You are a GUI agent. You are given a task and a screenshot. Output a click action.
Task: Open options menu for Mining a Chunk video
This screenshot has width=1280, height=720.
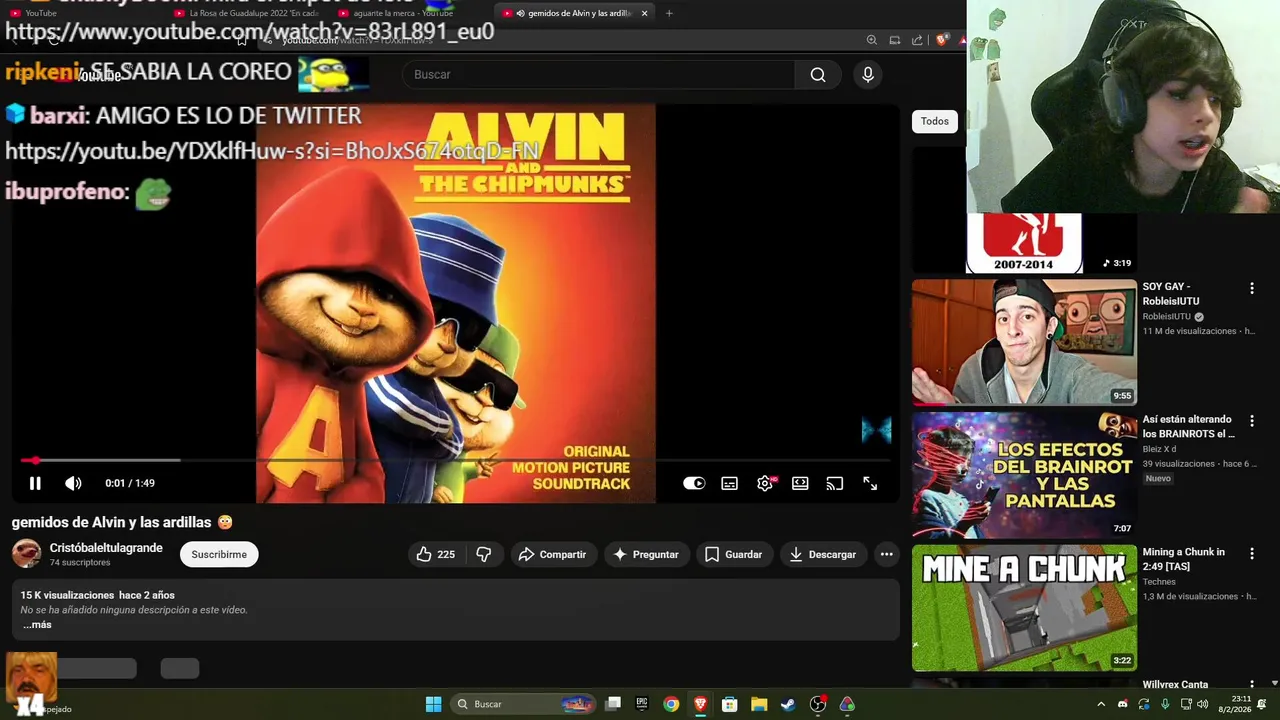1251,553
